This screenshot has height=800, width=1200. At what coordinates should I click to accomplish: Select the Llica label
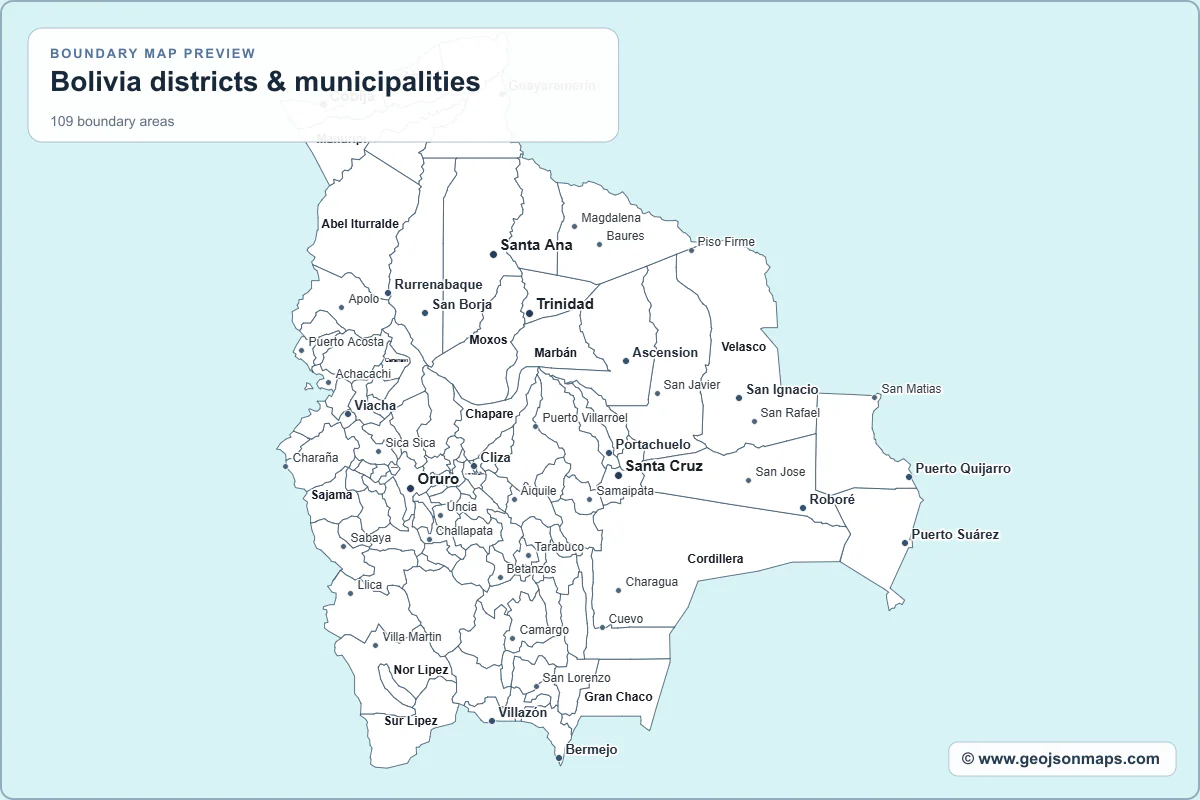point(369,585)
